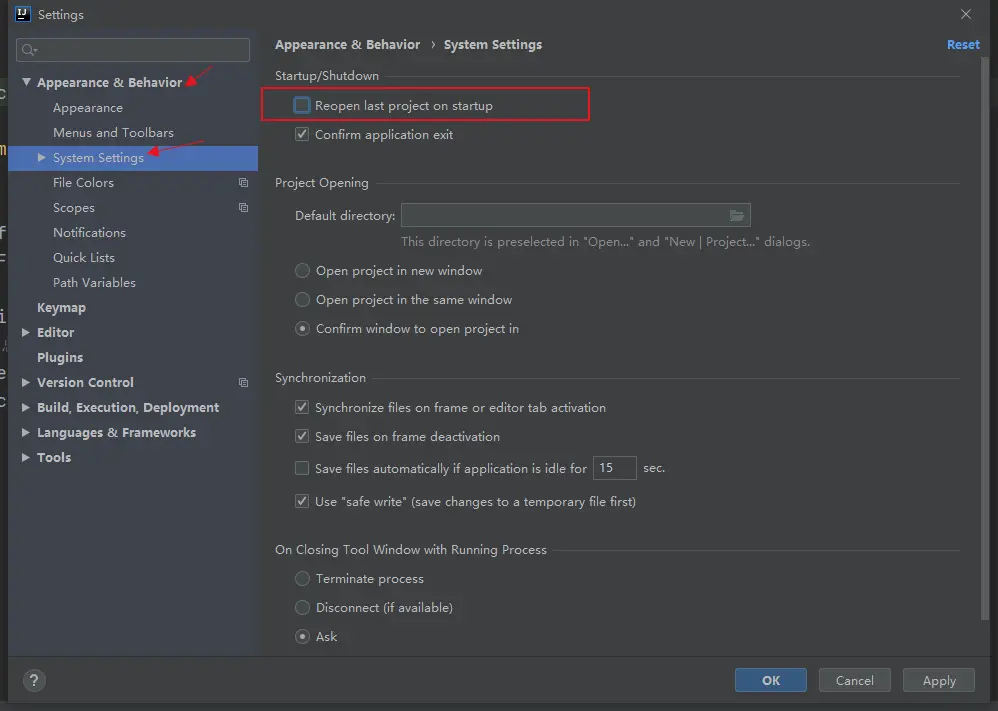Browse for default directory folder icon
The width and height of the screenshot is (998, 711).
(736, 216)
